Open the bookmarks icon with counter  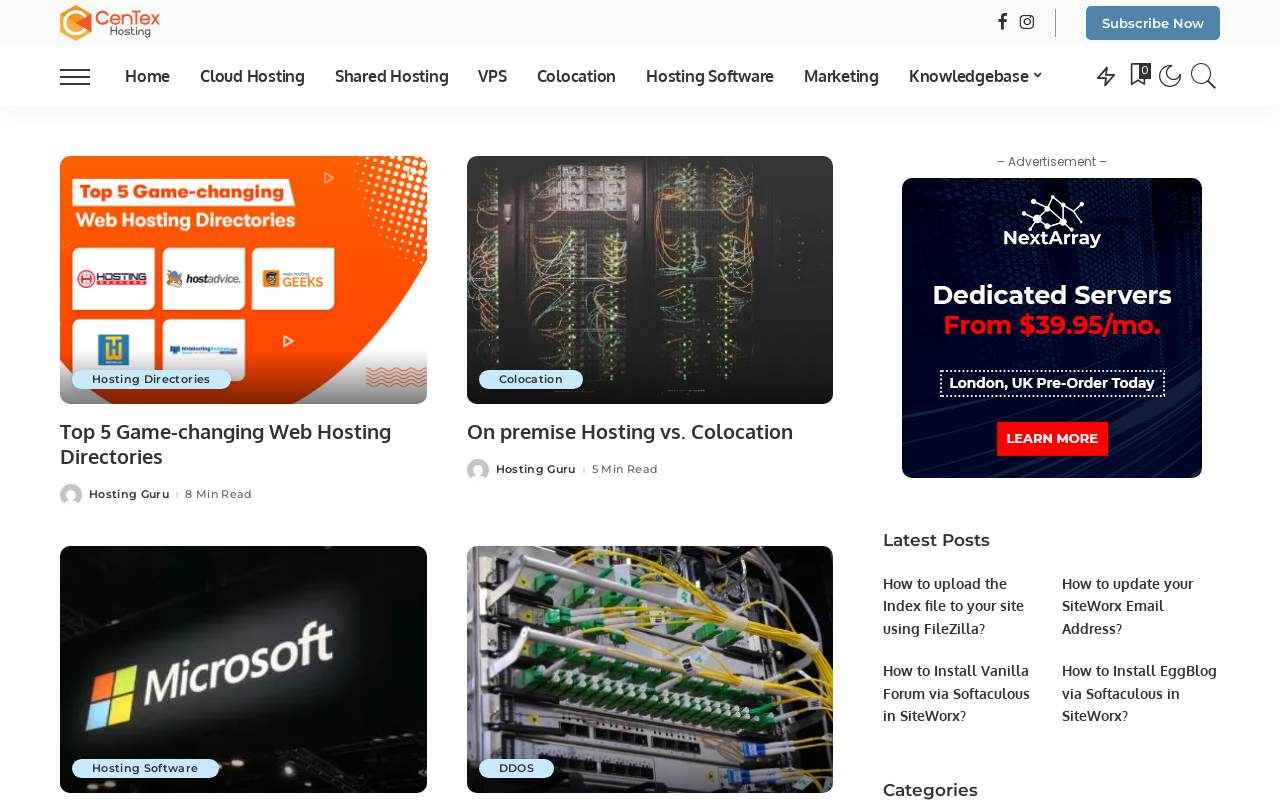click(x=1140, y=75)
